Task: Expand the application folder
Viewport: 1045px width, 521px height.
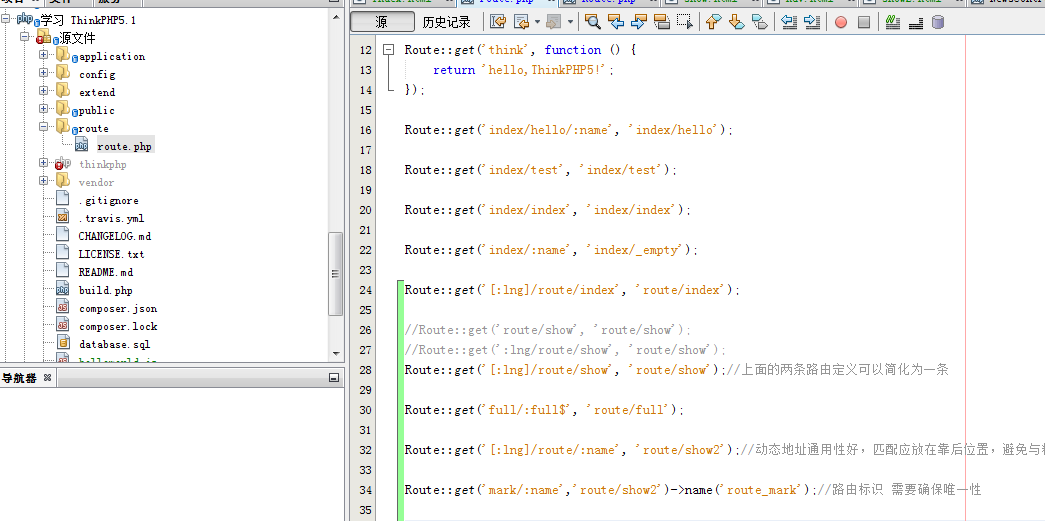Action: pyautogui.click(x=44, y=55)
